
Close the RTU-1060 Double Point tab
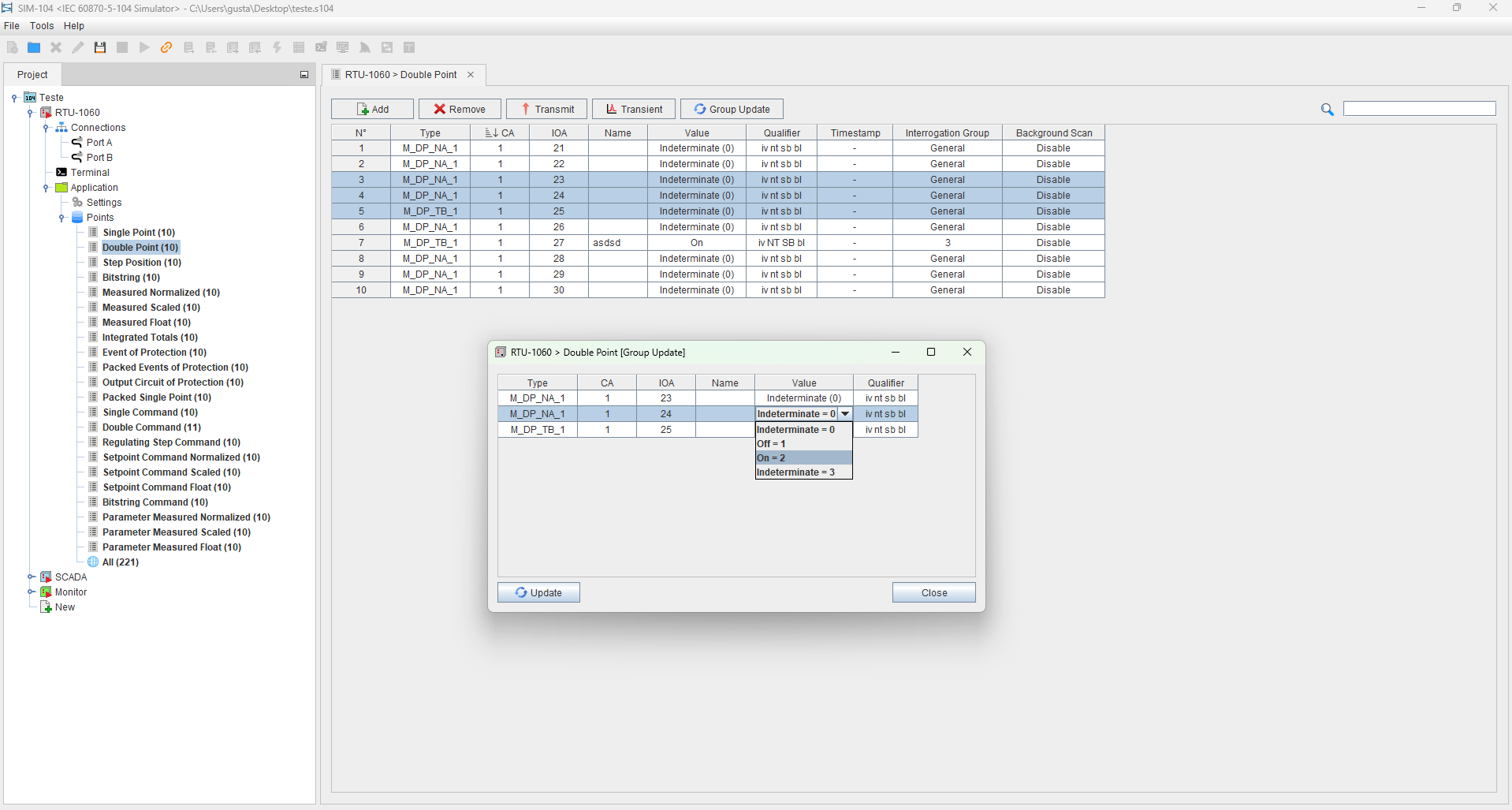471,75
